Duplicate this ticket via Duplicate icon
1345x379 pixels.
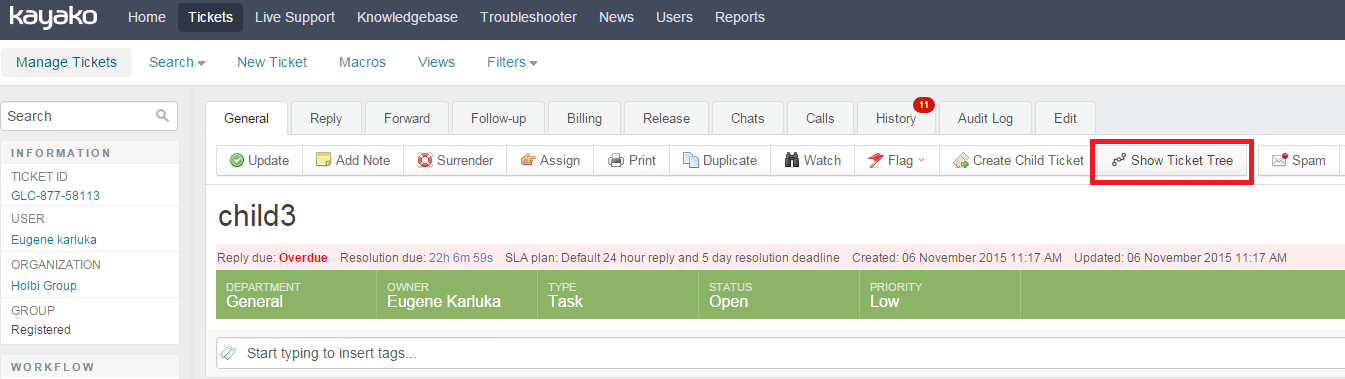point(690,160)
